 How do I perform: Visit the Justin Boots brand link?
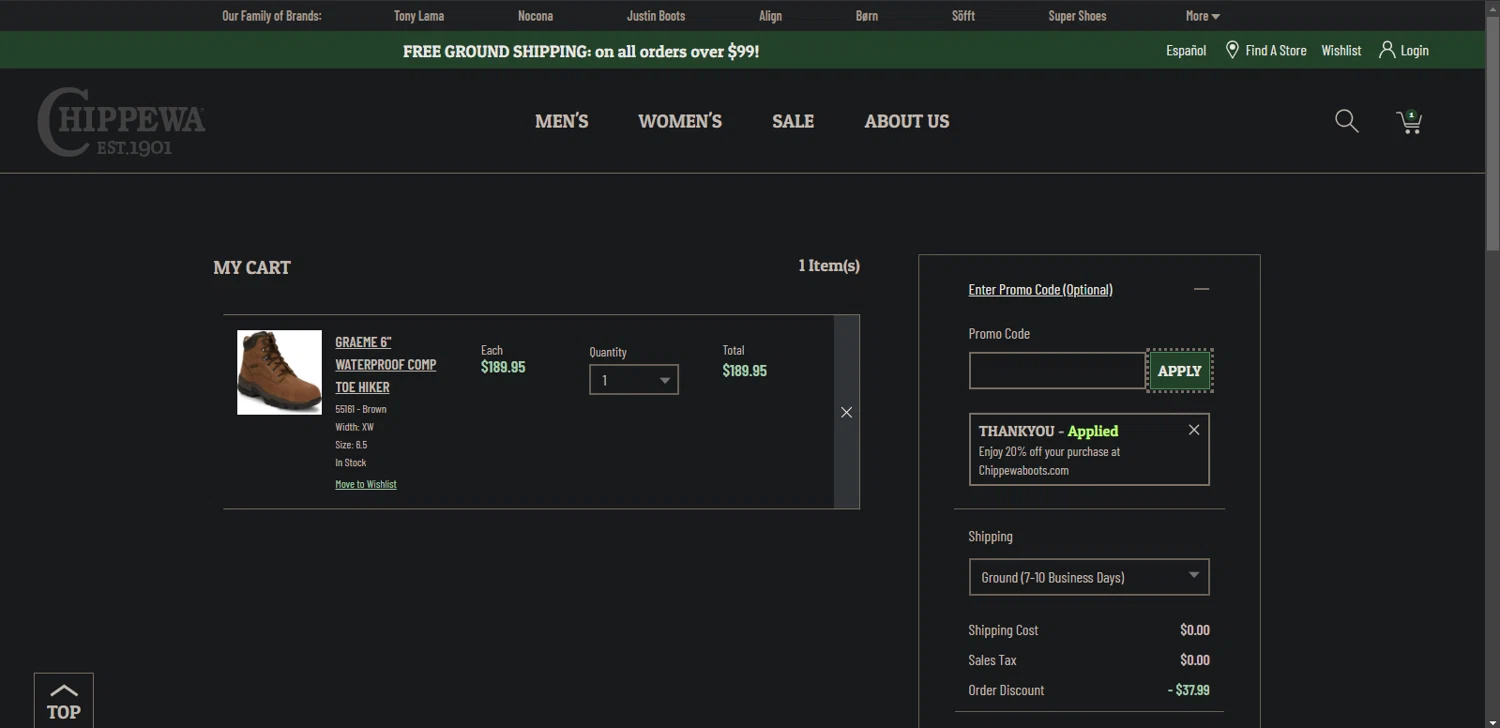coord(656,16)
